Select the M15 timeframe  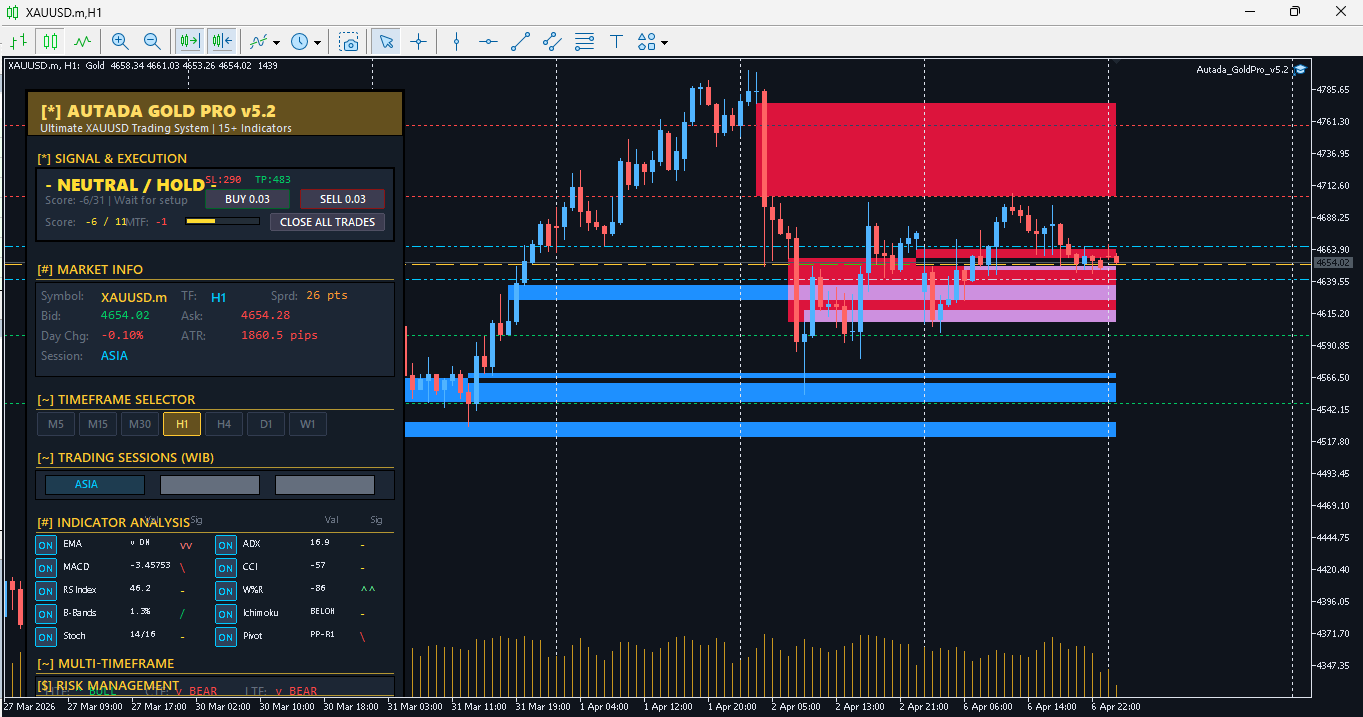click(98, 424)
